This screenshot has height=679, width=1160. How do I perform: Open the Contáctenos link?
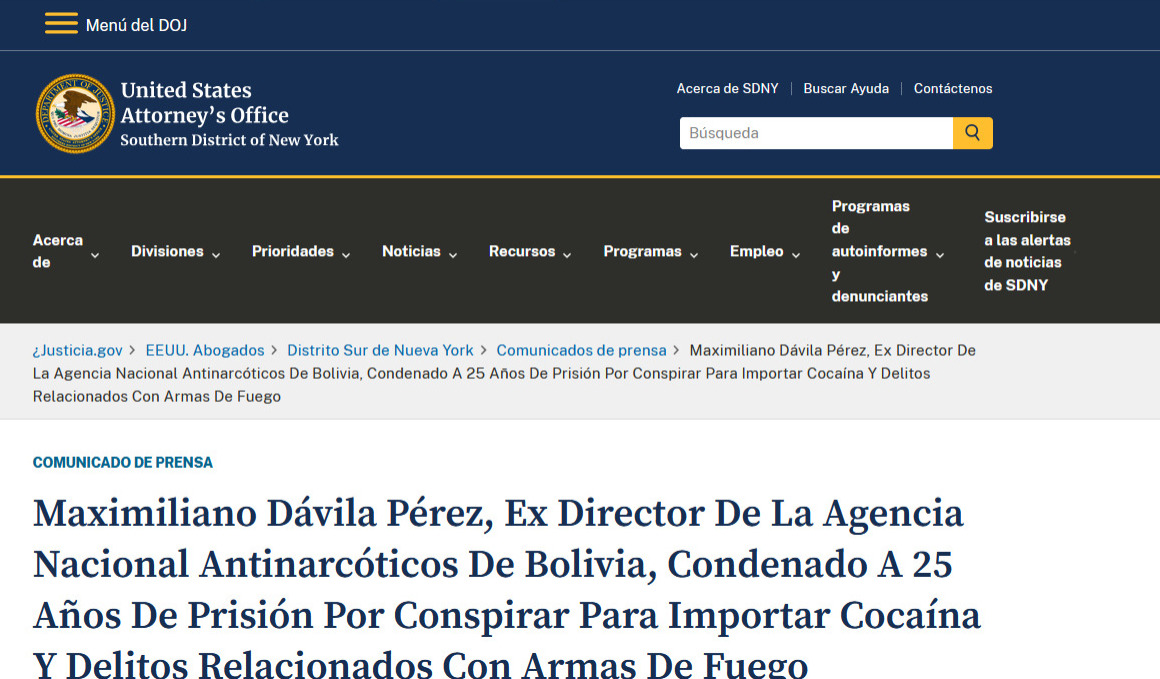click(x=953, y=89)
